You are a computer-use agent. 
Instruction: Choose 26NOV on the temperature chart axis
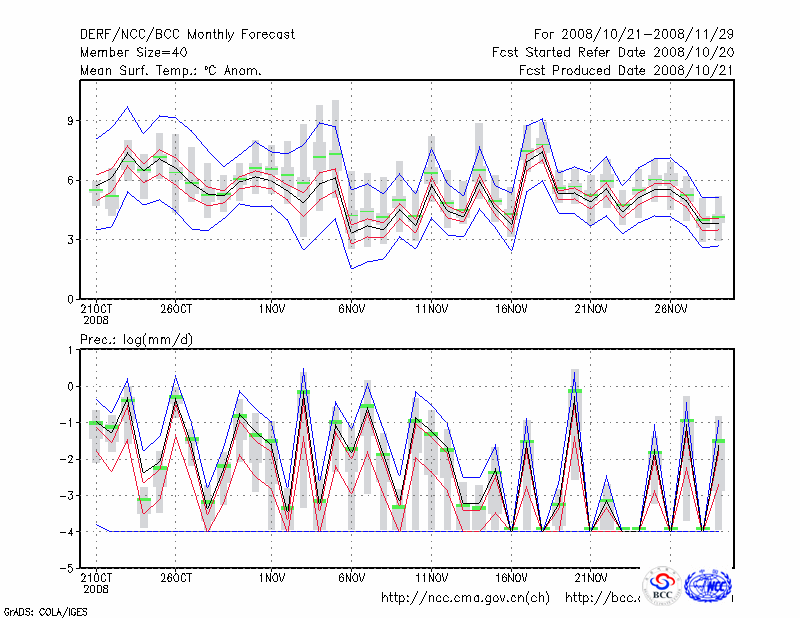[671, 310]
